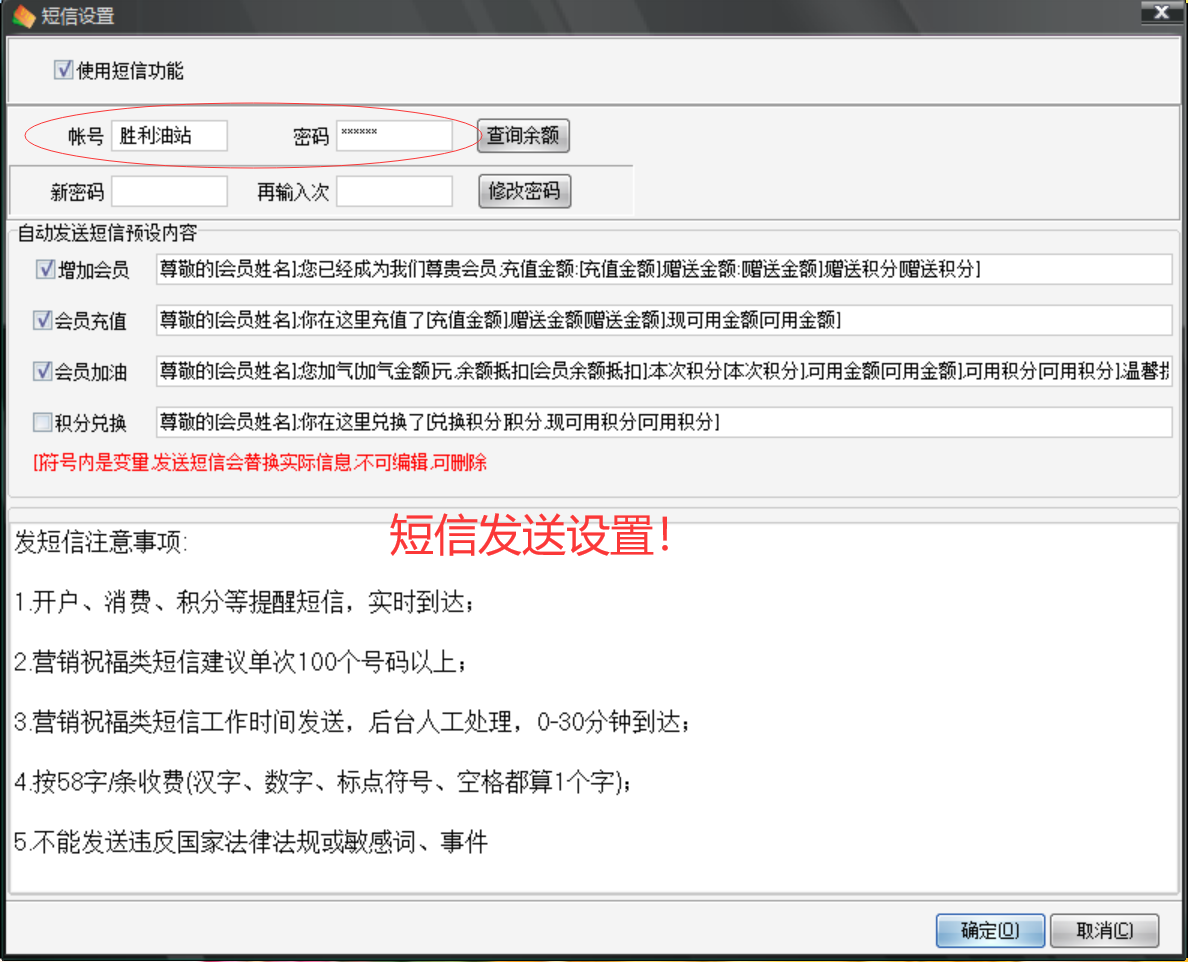Toggle the 使用短信功能 checkbox
The image size is (1188, 962).
(x=63, y=70)
